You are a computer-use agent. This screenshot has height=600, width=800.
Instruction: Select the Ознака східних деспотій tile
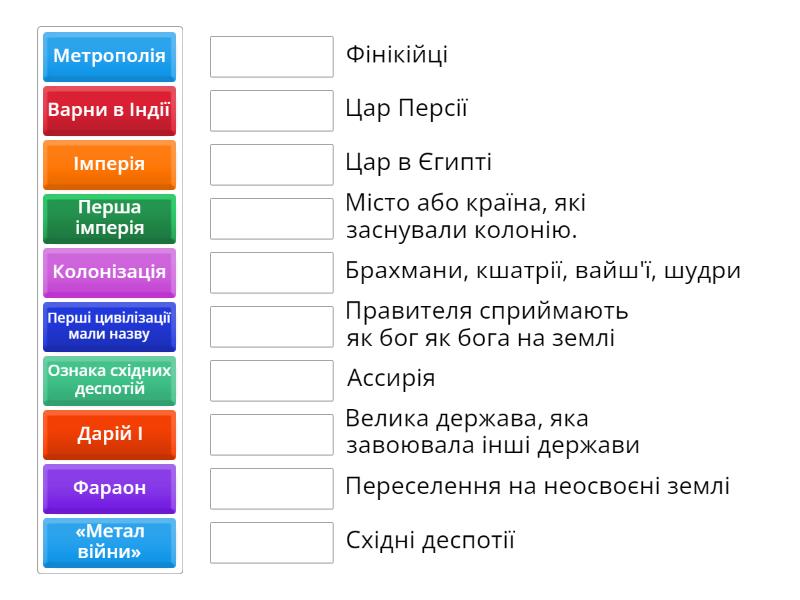(109, 381)
